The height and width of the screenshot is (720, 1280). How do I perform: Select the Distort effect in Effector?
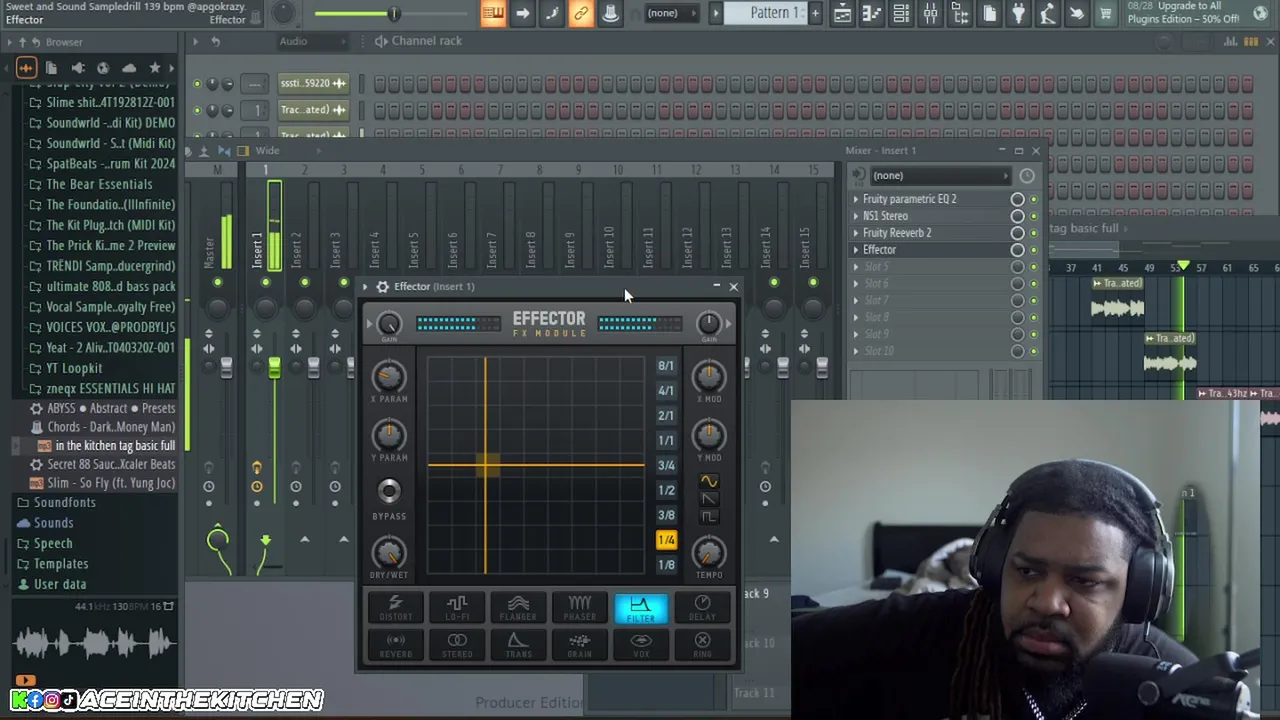[395, 607]
